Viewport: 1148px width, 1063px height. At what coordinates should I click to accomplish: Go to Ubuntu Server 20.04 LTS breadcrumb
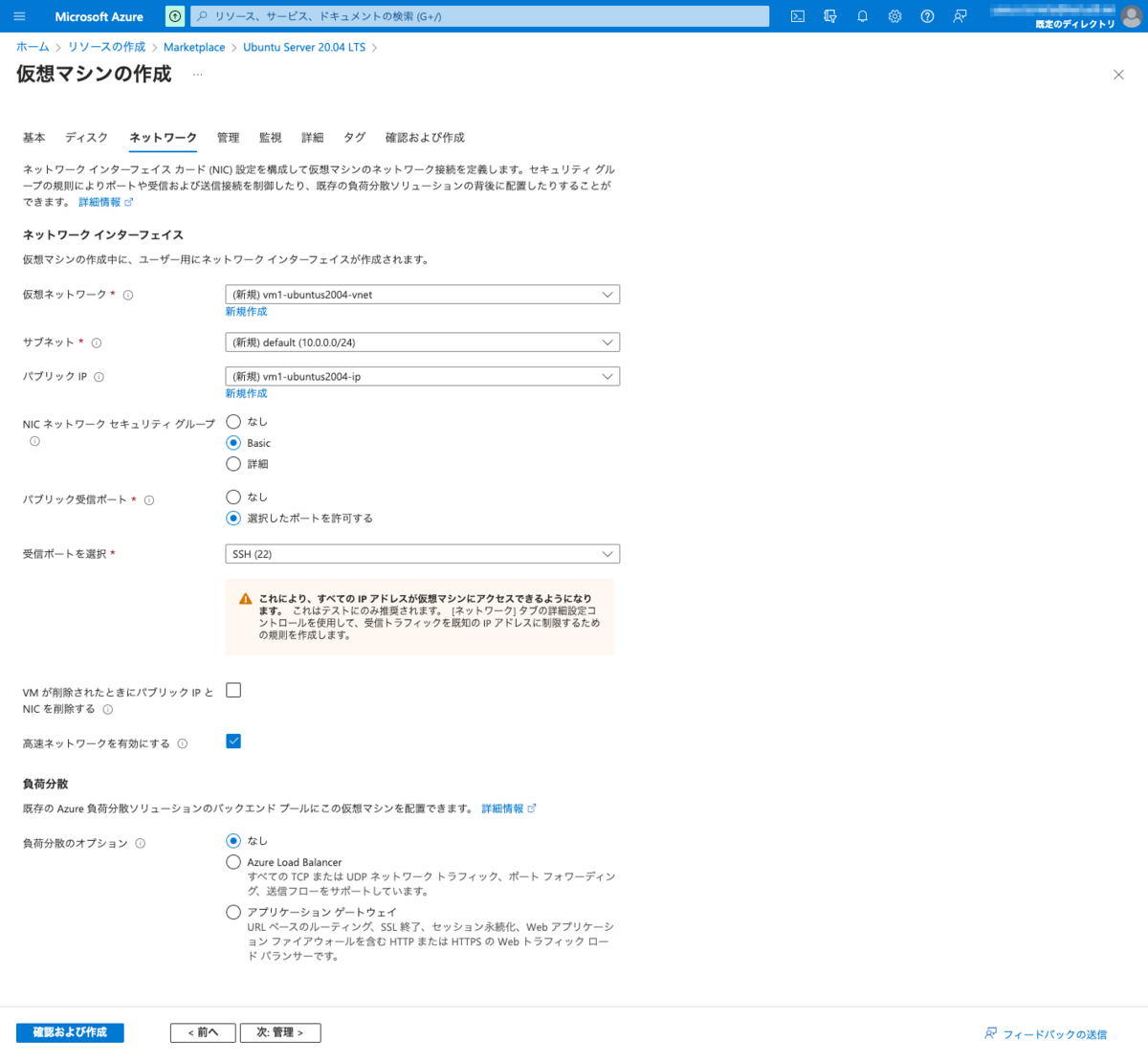pyautogui.click(x=304, y=47)
